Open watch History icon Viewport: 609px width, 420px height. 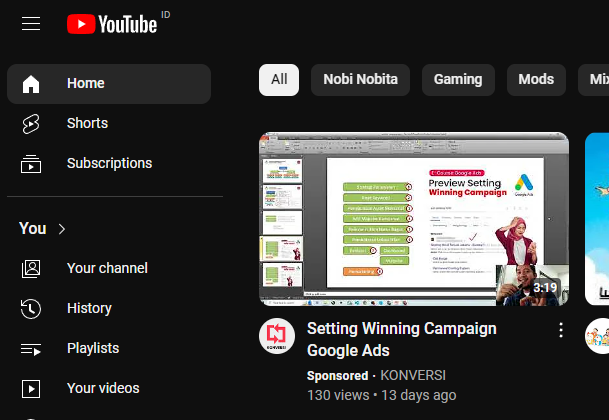click(31, 308)
